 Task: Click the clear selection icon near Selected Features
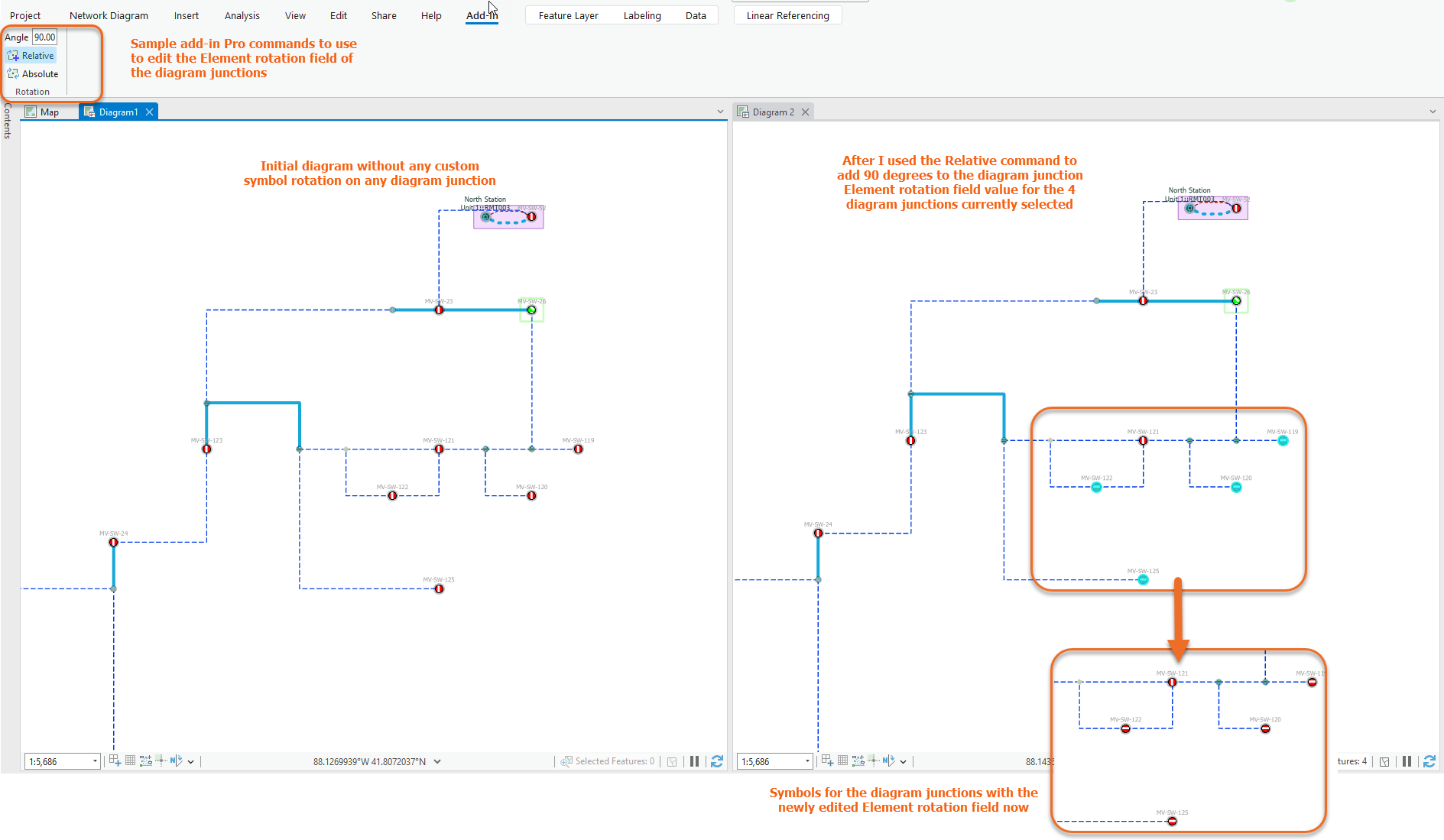pos(672,761)
